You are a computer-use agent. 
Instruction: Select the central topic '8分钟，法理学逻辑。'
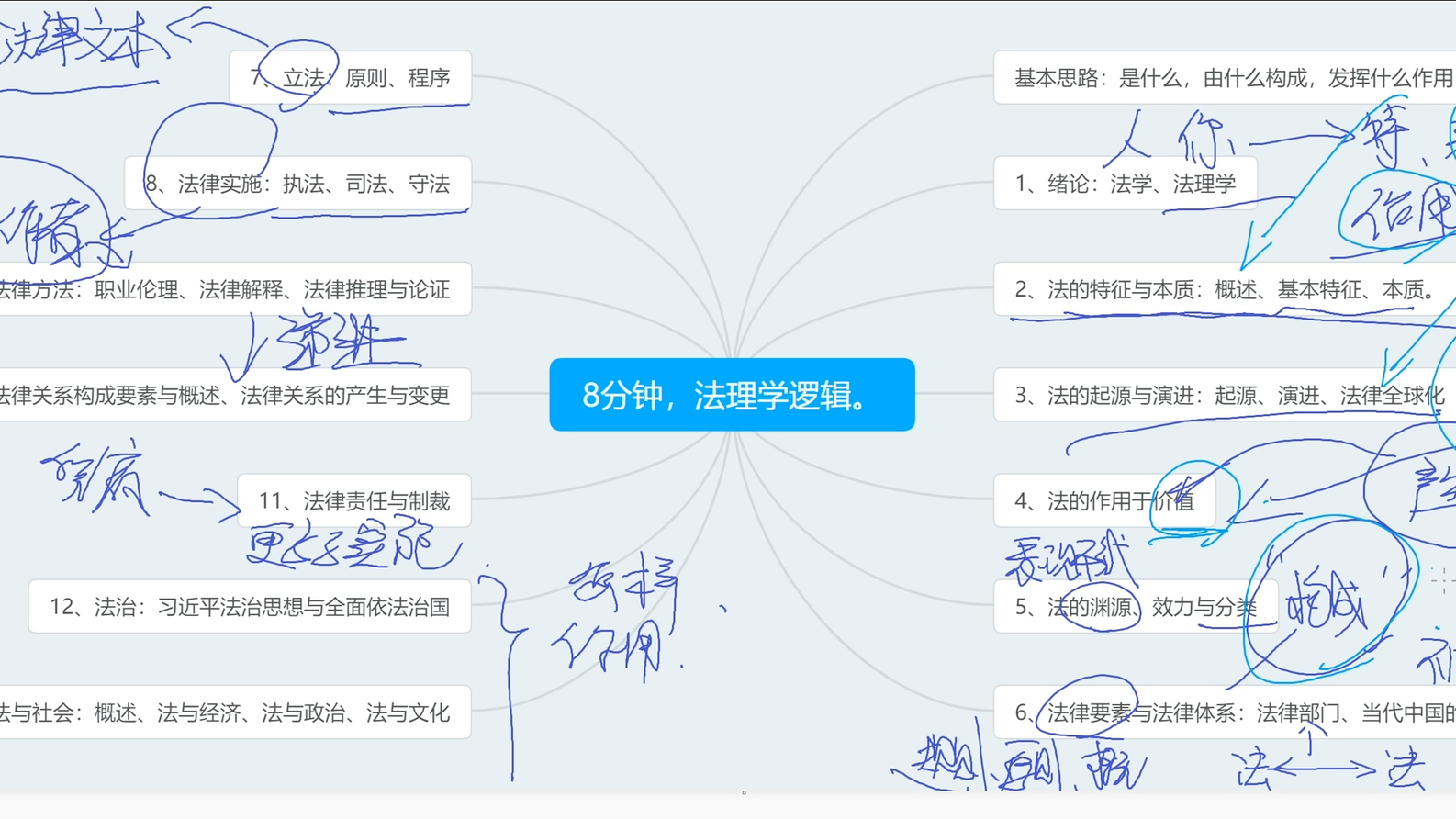click(732, 395)
